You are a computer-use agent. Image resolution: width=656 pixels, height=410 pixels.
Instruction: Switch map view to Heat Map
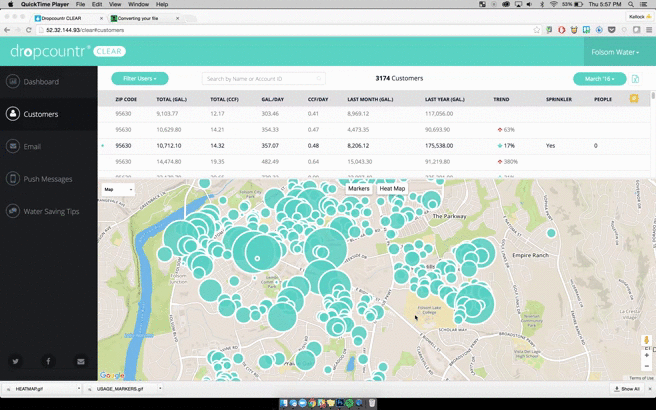coord(392,188)
